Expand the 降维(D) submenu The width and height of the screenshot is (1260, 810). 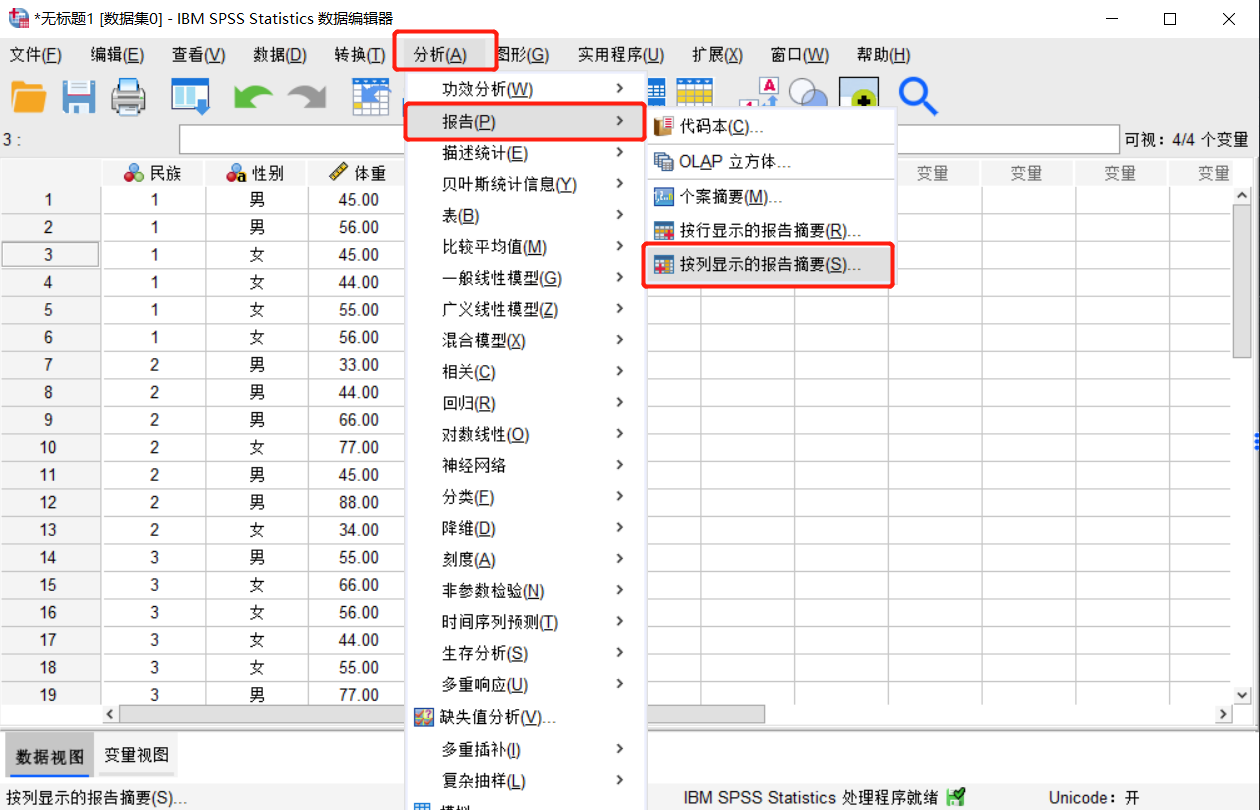tap(526, 528)
